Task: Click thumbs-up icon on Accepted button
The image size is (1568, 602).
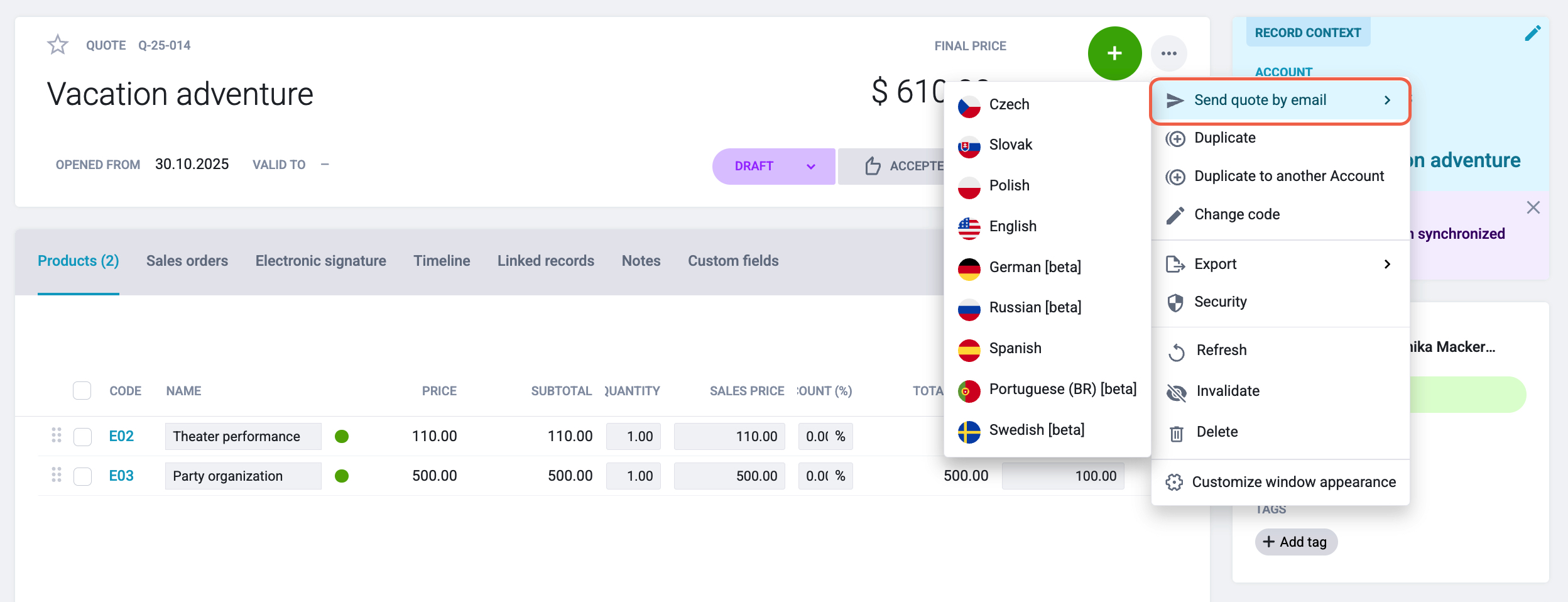Action: (873, 166)
